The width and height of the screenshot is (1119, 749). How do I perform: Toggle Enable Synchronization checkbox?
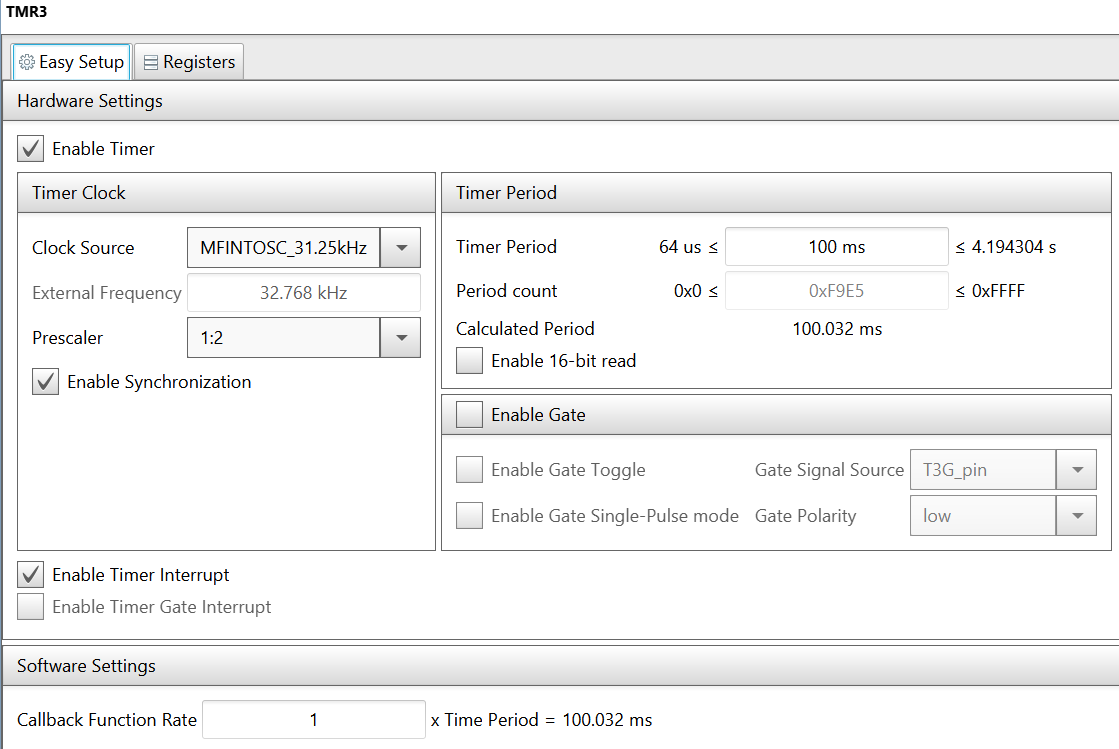(46, 382)
